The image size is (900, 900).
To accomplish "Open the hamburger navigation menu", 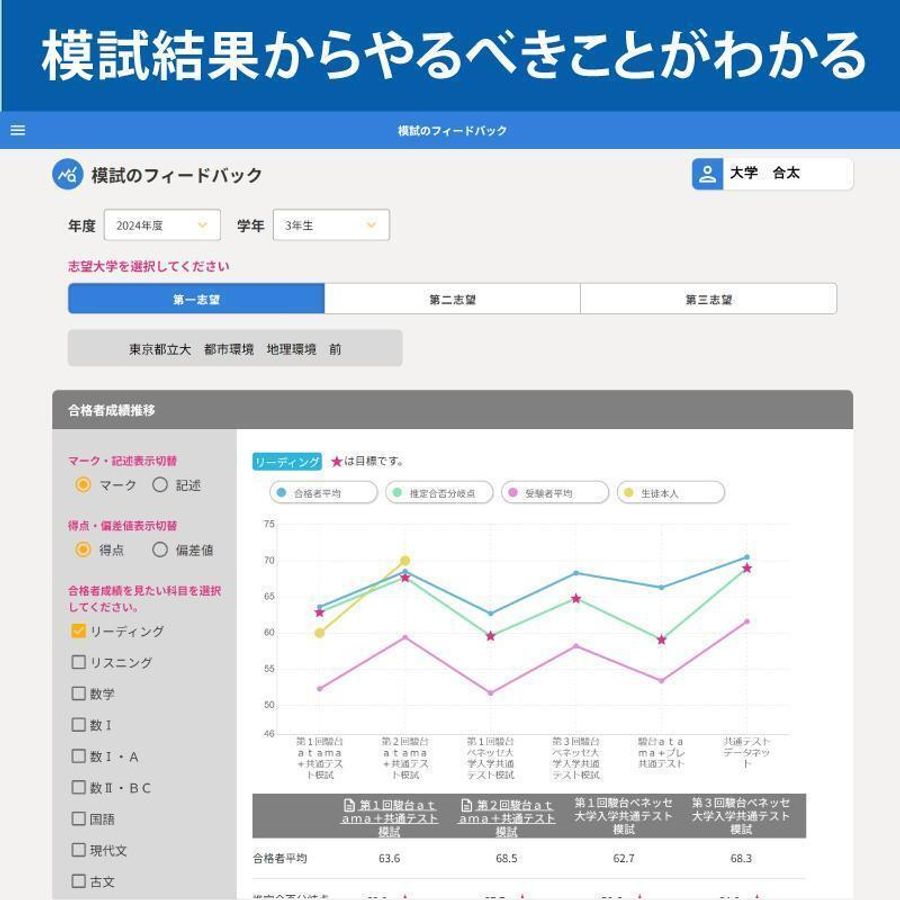I will pyautogui.click(x=16, y=128).
